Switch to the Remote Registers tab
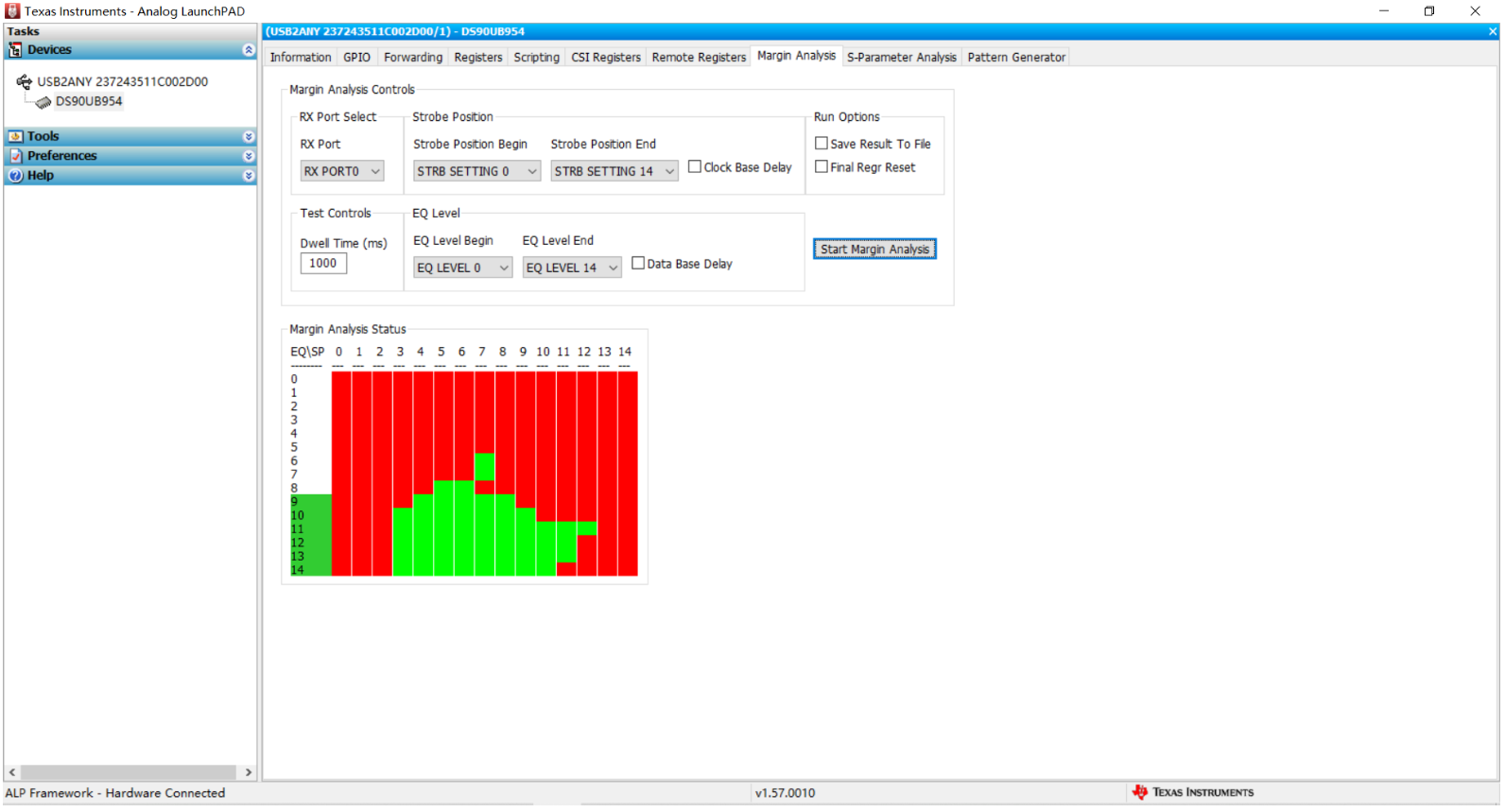This screenshot has width=1505, height=812. click(x=699, y=58)
